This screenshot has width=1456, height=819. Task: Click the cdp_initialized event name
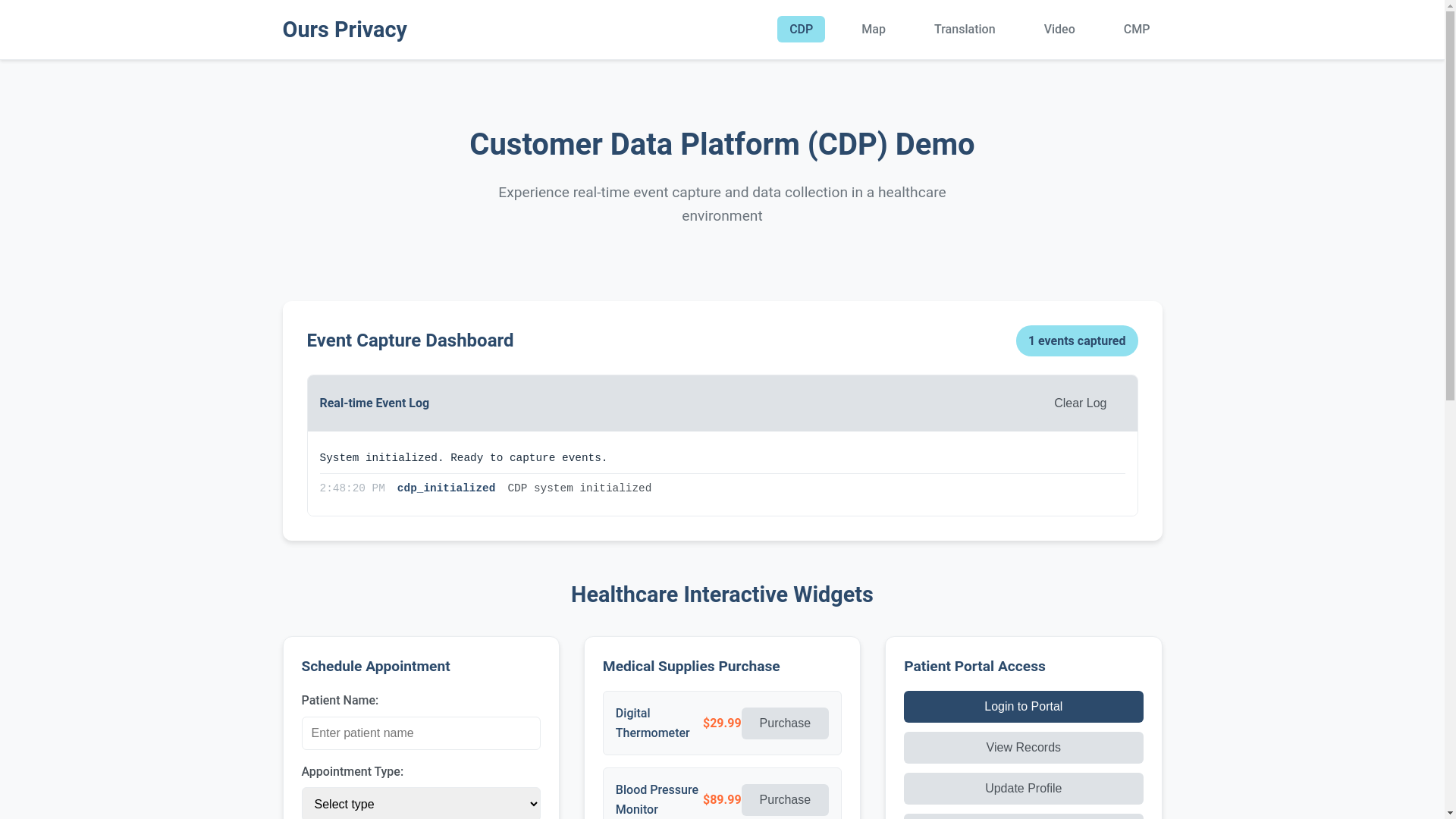coord(446,488)
